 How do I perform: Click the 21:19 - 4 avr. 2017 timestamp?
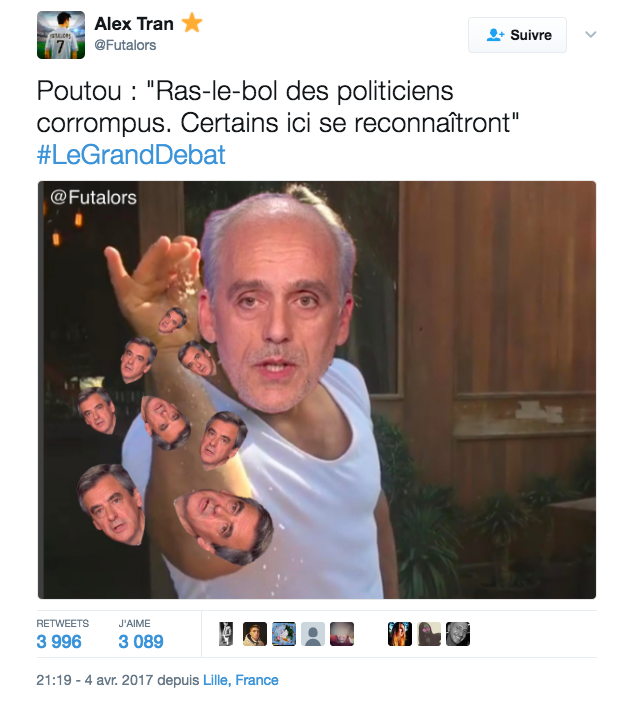click(95, 680)
